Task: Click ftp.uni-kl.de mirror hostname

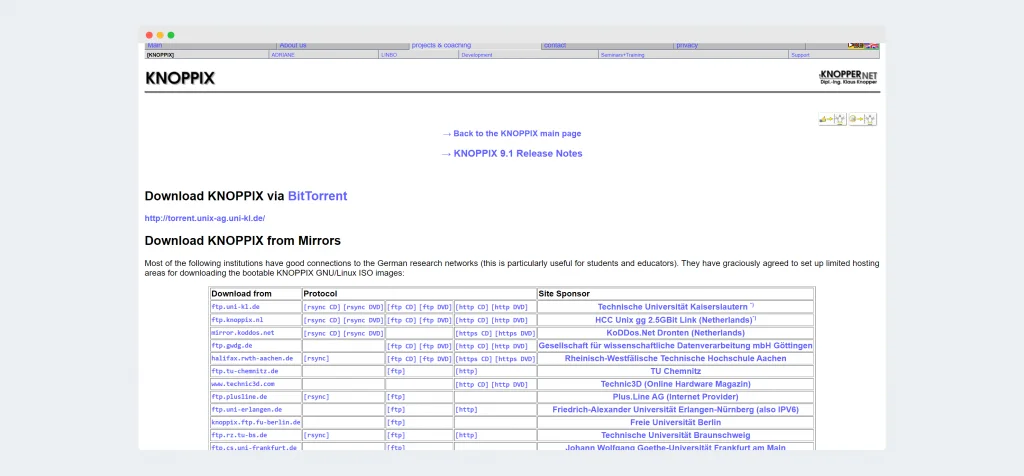Action: tap(236, 307)
